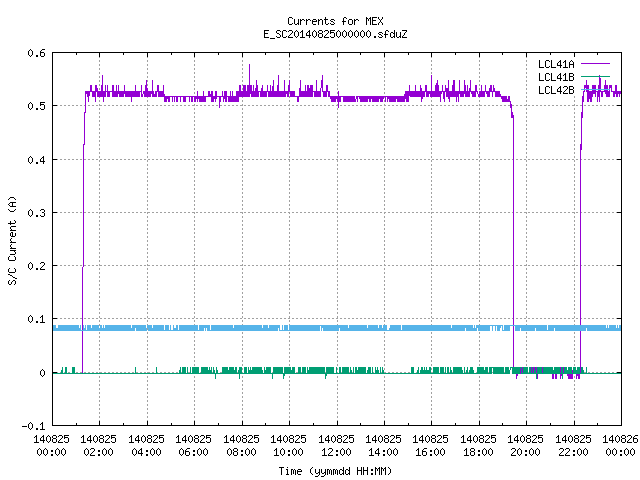Click the 0.6 y-axis tick value
640x480 pixels.
pos(36,53)
